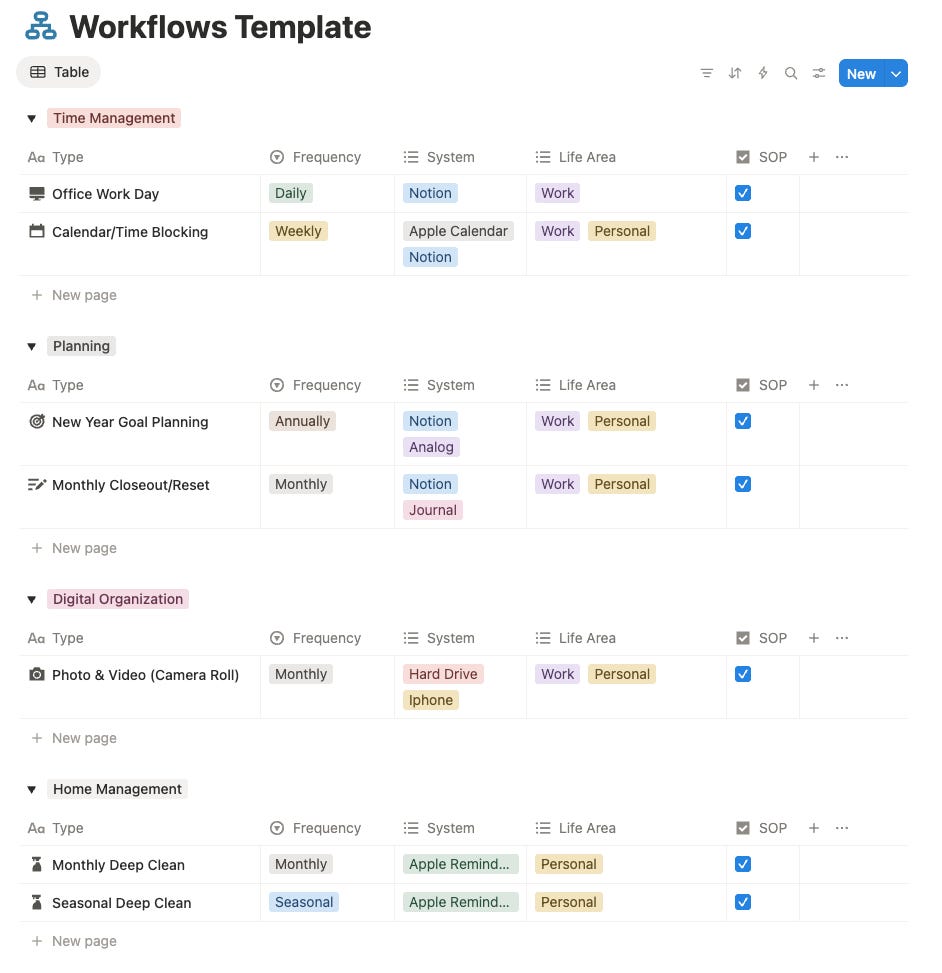Add a property in Time Management group
The width and height of the screenshot is (942, 973).
point(814,157)
